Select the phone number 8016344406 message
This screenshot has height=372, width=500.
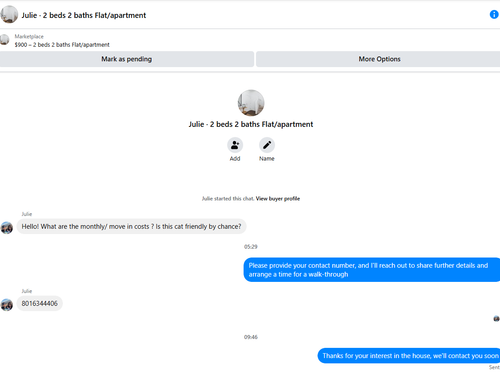coord(40,303)
